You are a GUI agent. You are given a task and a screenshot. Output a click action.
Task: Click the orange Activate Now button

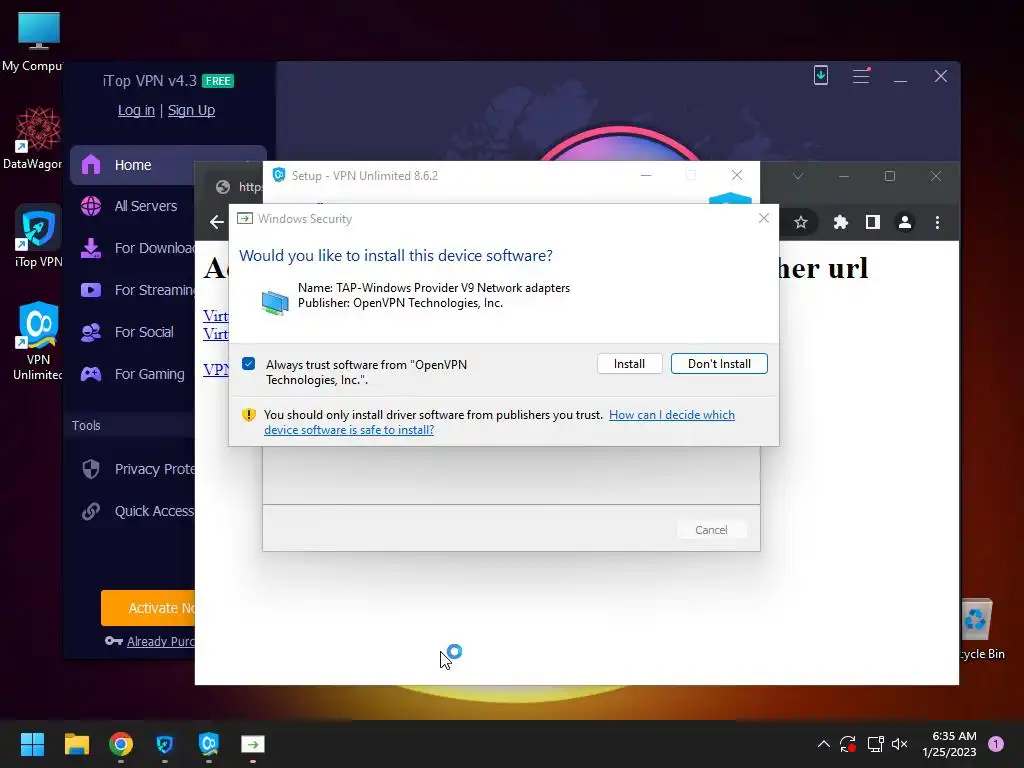[x=148, y=608]
